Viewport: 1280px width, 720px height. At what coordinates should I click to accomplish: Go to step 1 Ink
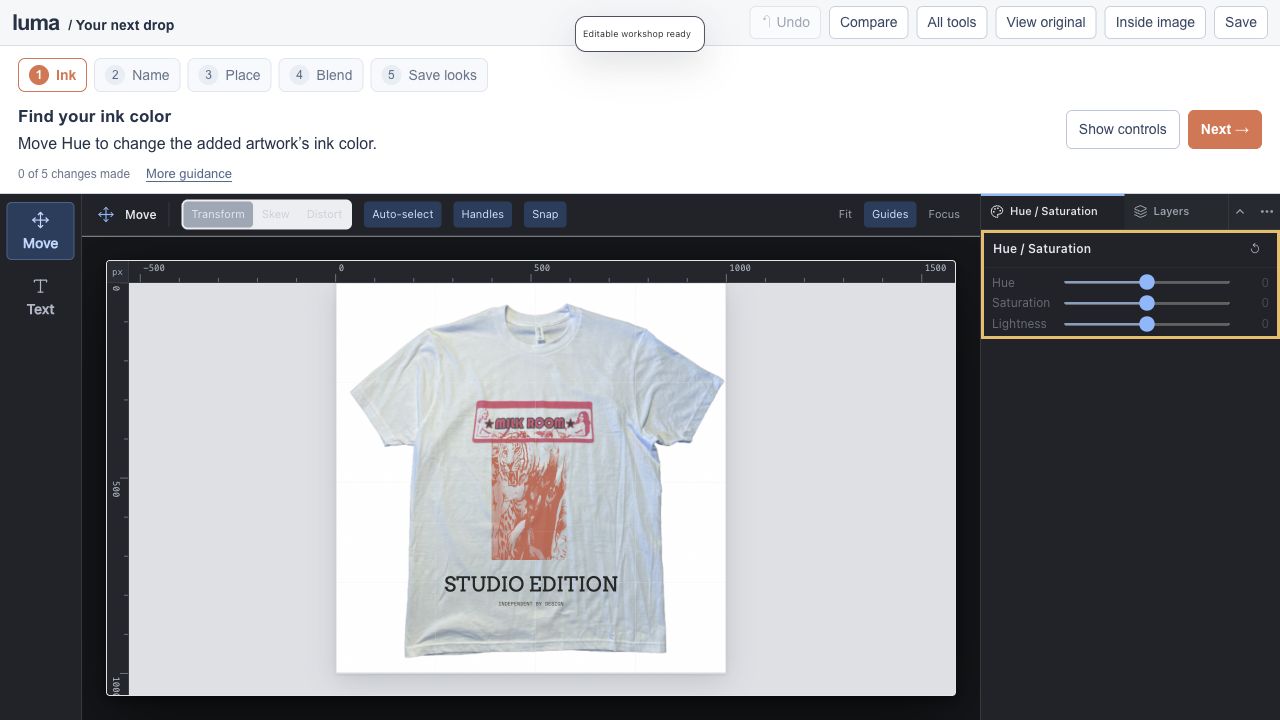(53, 75)
